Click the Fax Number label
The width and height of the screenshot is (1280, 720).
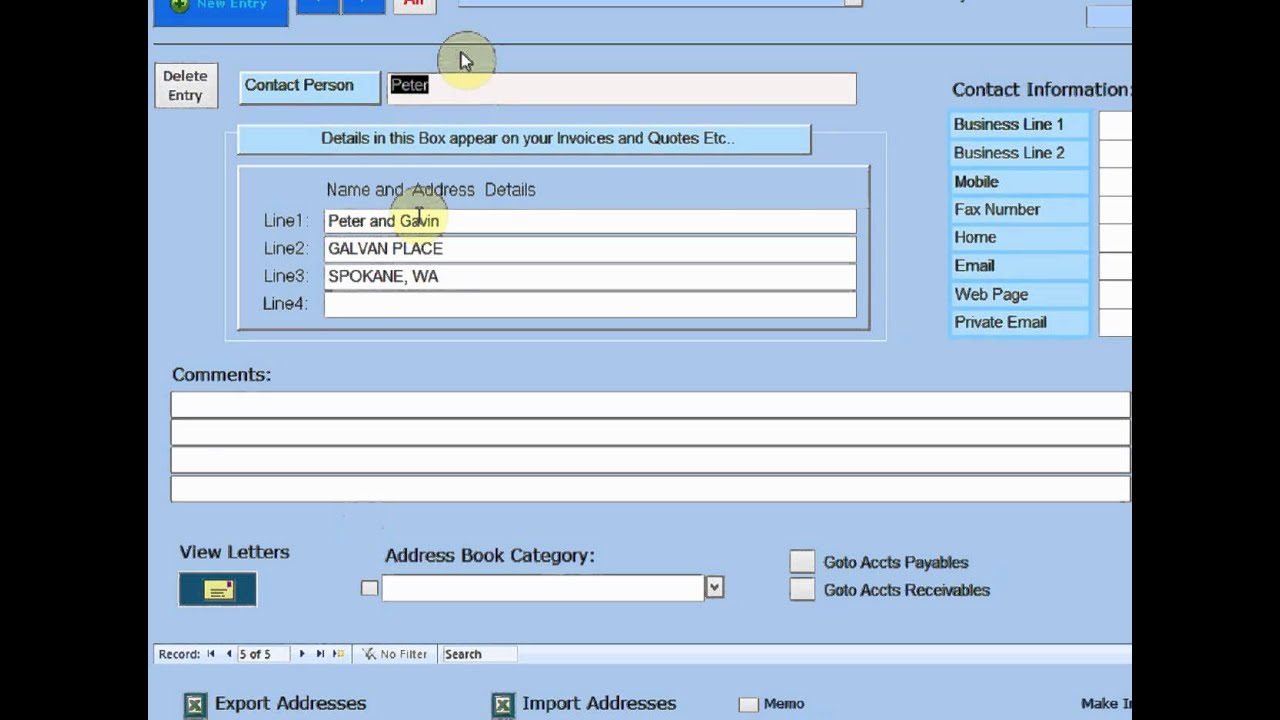[x=1019, y=210]
